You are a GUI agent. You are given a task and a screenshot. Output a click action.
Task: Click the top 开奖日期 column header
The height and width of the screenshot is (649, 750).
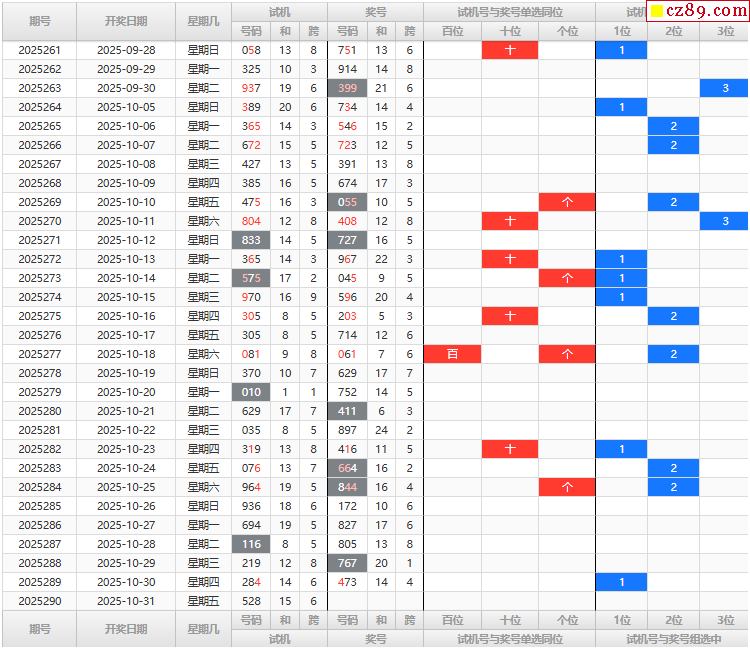126,21
